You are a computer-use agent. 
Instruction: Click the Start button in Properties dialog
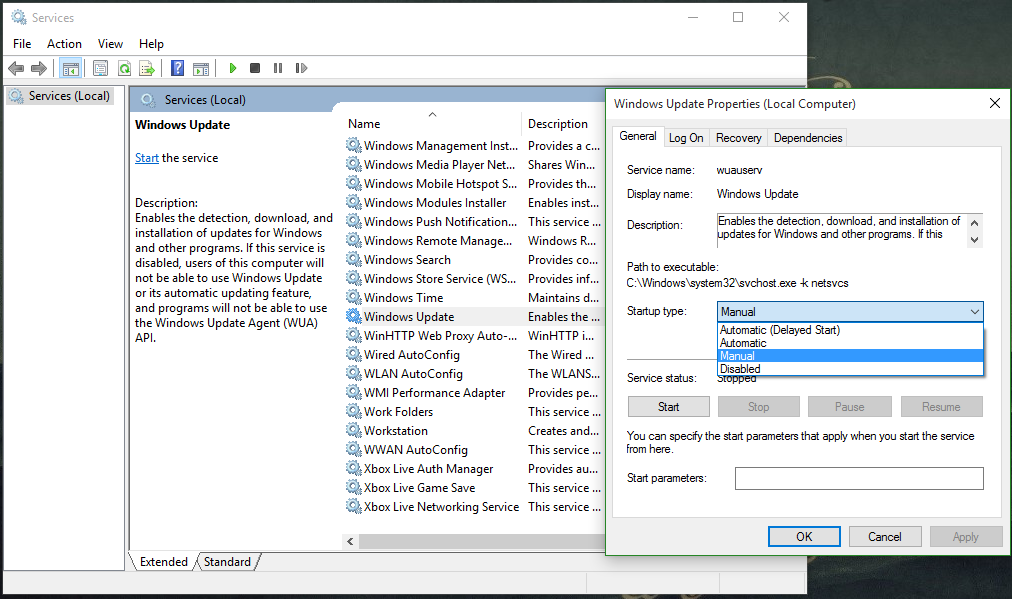668,407
